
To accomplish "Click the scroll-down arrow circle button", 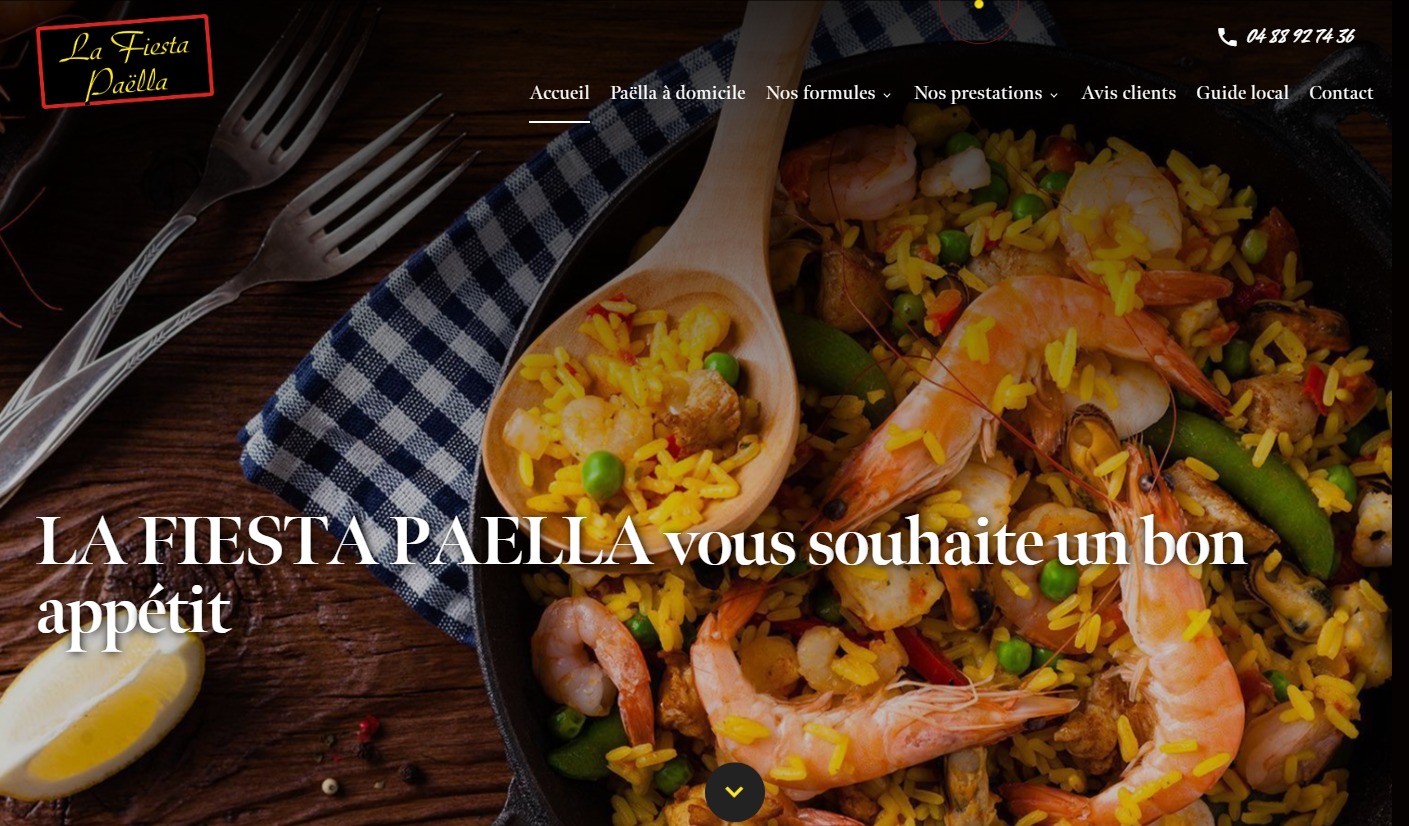I will [735, 792].
